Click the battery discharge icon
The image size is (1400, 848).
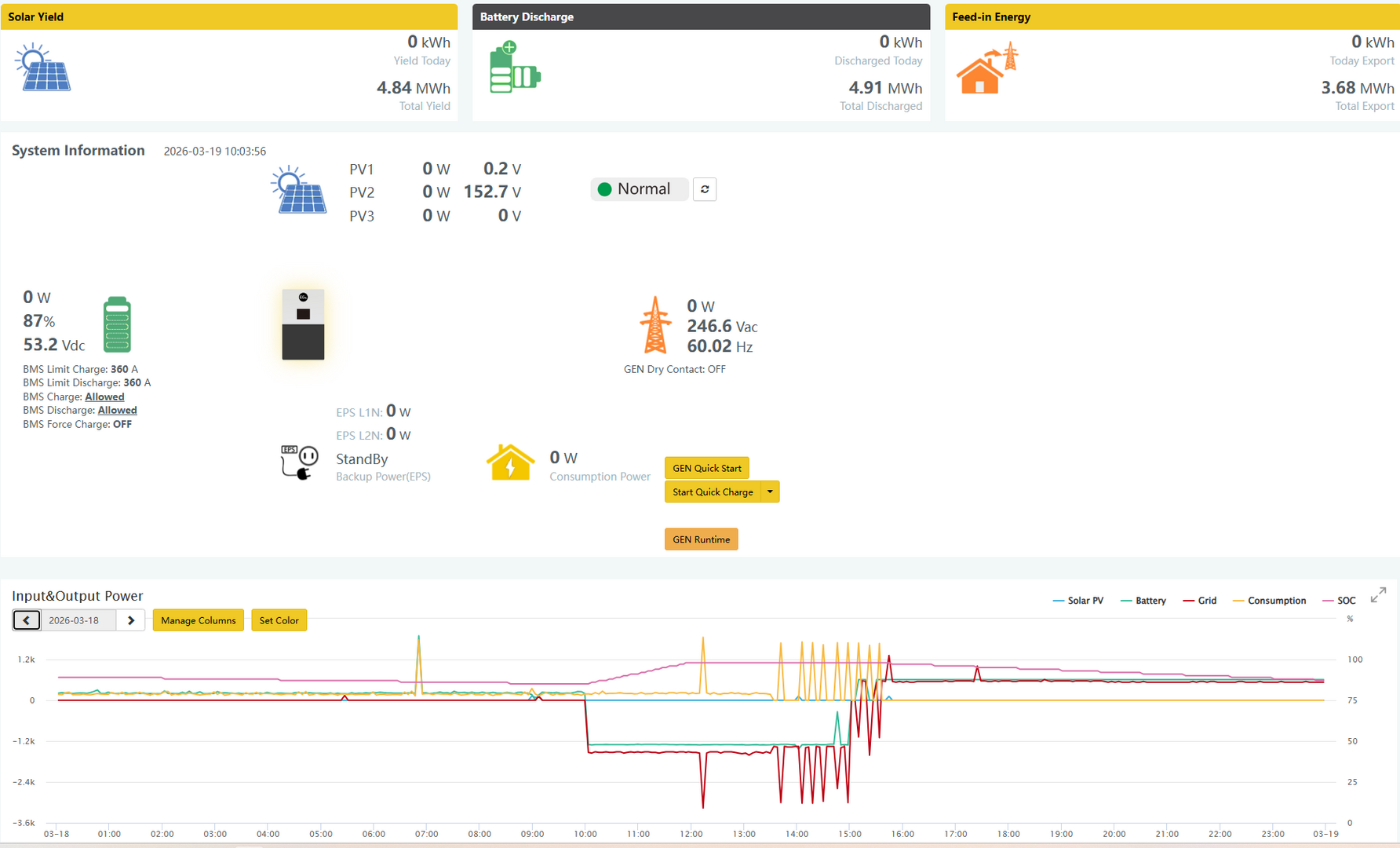(514, 68)
